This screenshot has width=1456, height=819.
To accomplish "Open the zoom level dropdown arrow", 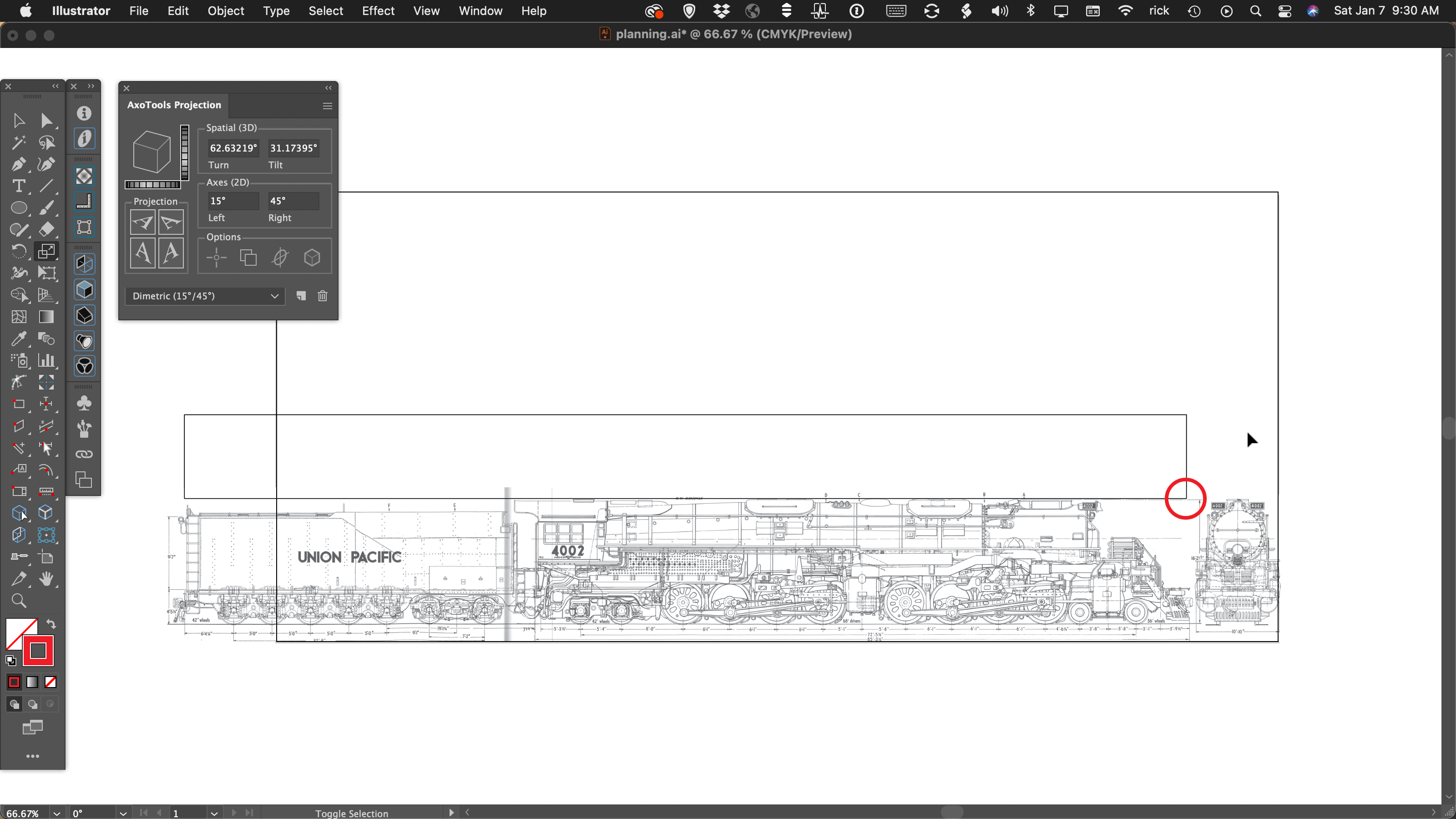I will (x=56, y=814).
